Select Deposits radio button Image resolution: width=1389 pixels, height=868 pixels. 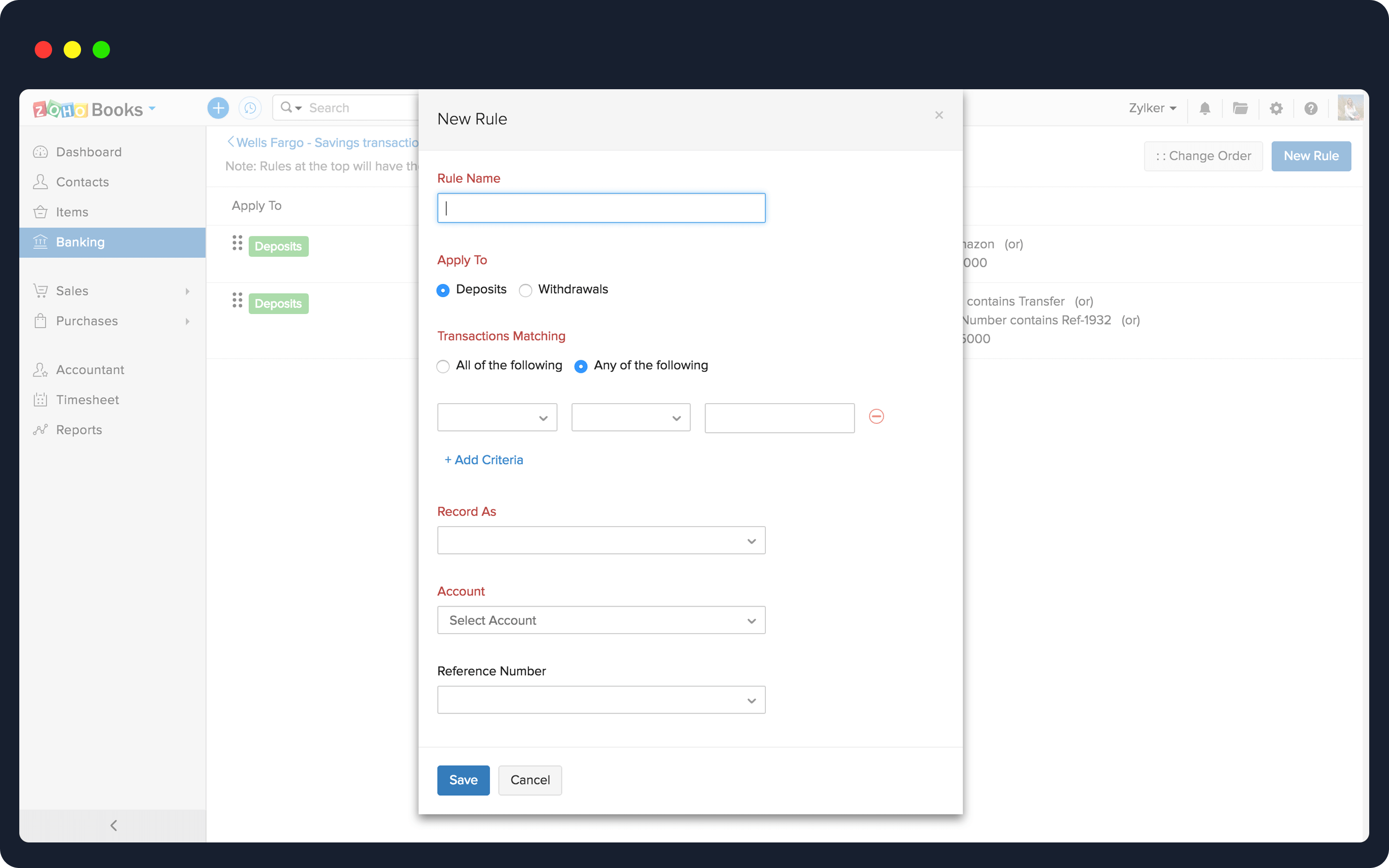443,290
